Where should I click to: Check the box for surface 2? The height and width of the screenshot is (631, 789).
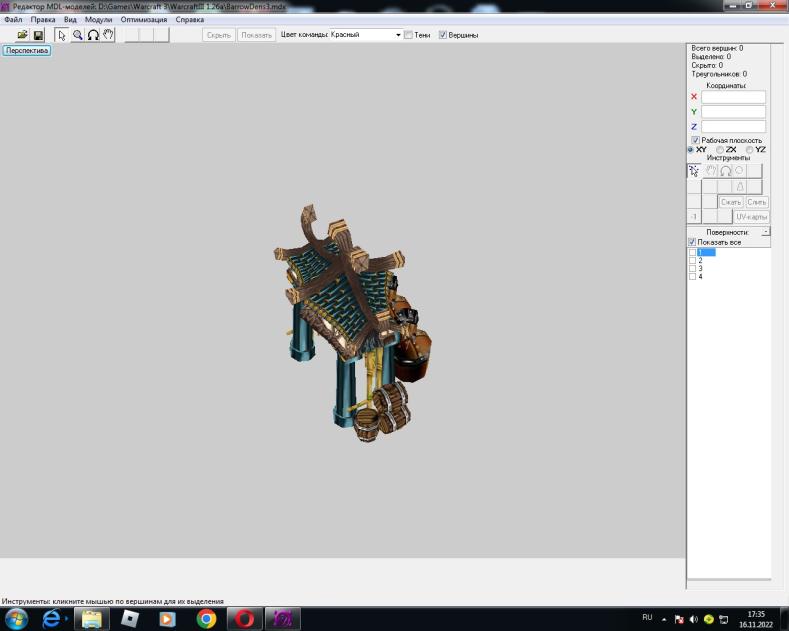[692, 260]
